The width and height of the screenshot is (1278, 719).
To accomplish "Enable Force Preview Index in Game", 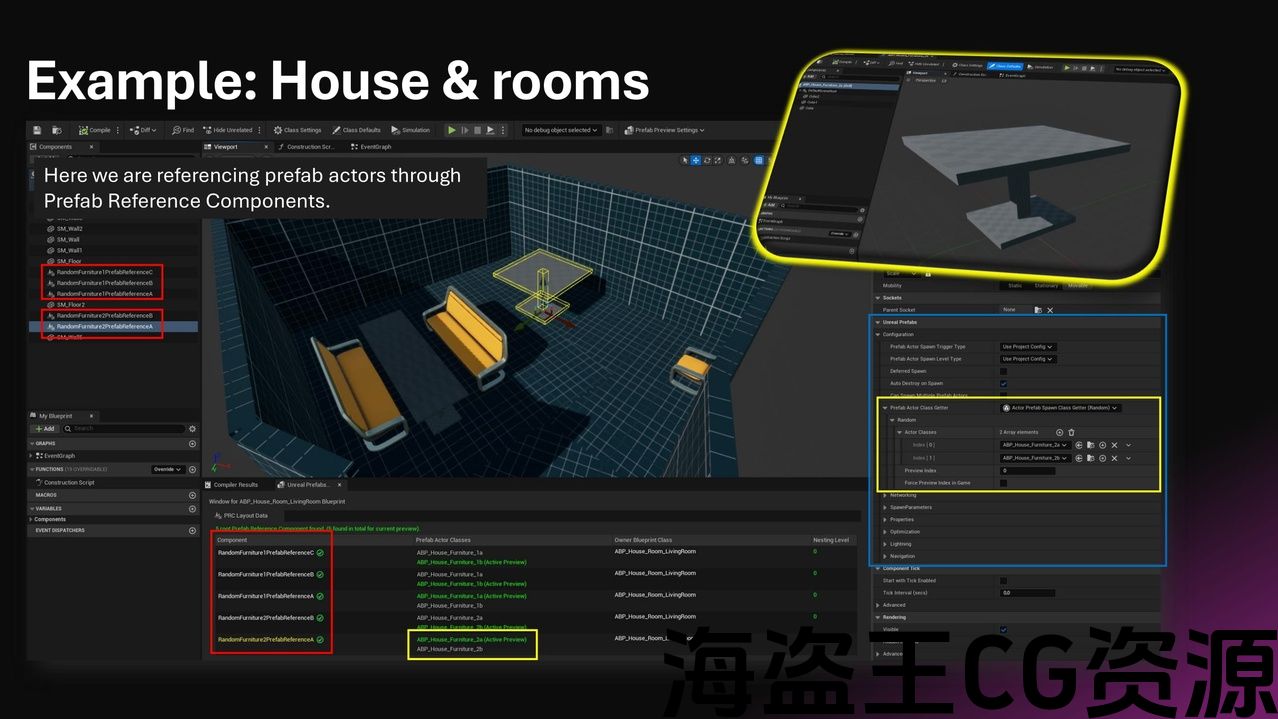I will [1004, 482].
